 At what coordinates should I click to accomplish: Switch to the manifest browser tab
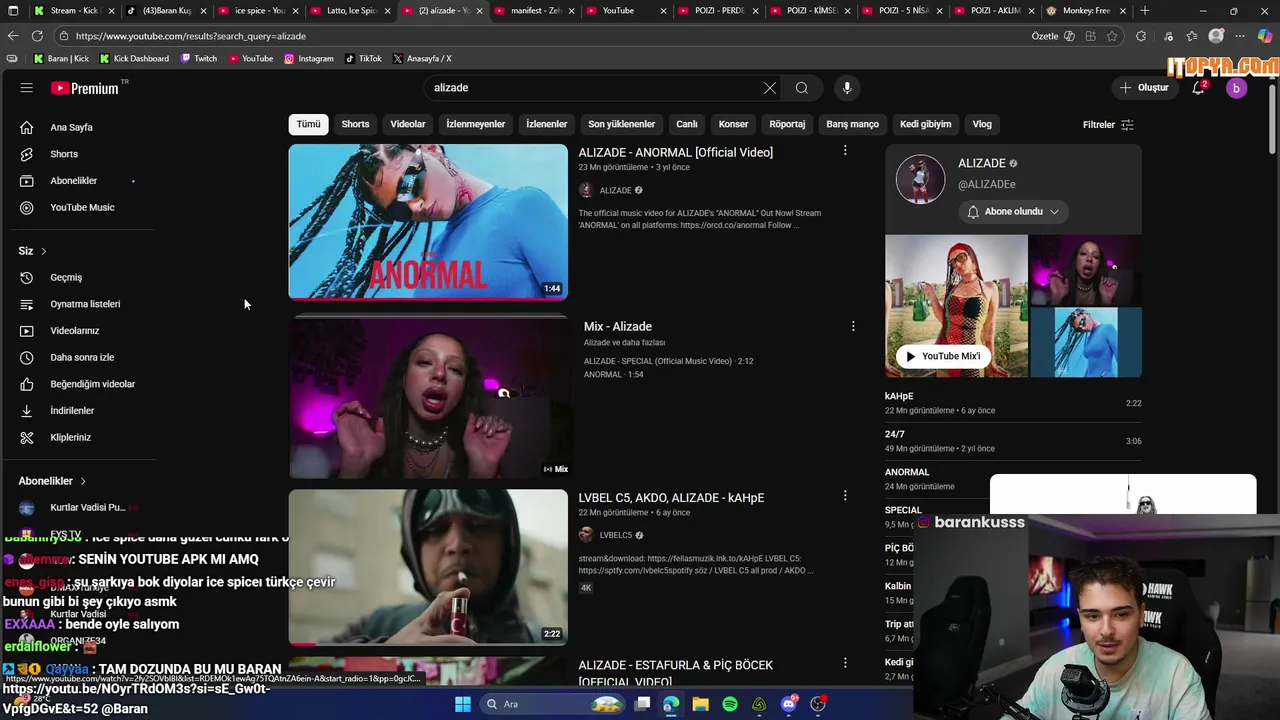click(x=534, y=11)
